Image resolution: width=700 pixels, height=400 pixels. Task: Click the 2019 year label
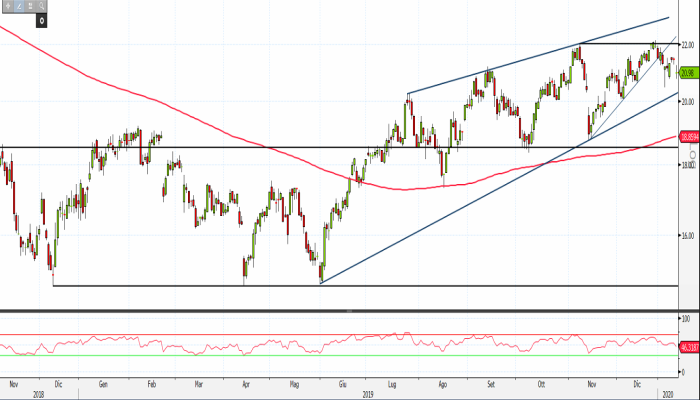tap(368, 395)
